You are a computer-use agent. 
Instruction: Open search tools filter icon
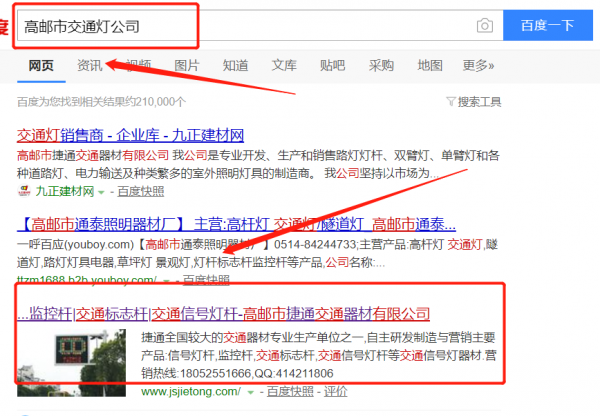[x=452, y=102]
